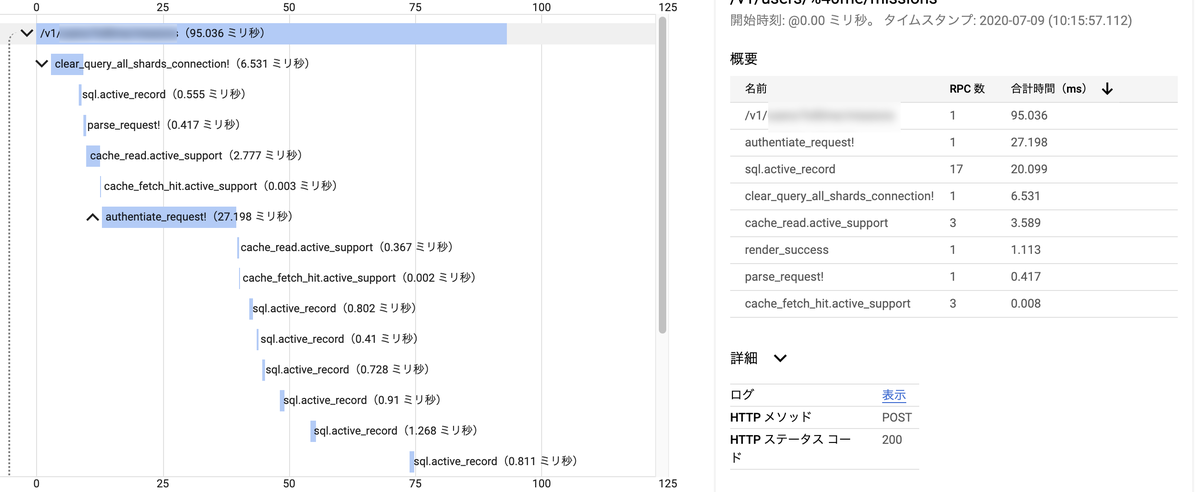Click render_success in the summary table
Image resolution: width=1200 pixels, height=492 pixels.
coord(787,250)
